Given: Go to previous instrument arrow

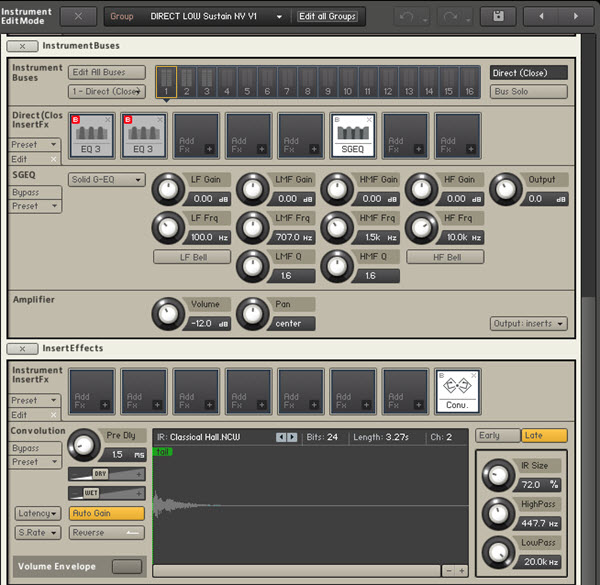Looking at the screenshot, I should 541,16.
